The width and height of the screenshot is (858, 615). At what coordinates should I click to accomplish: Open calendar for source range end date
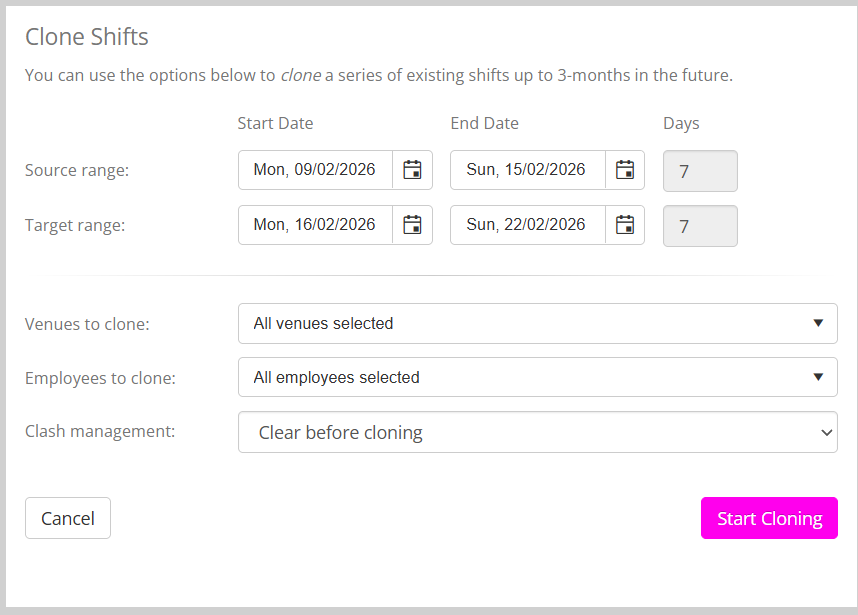(625, 170)
